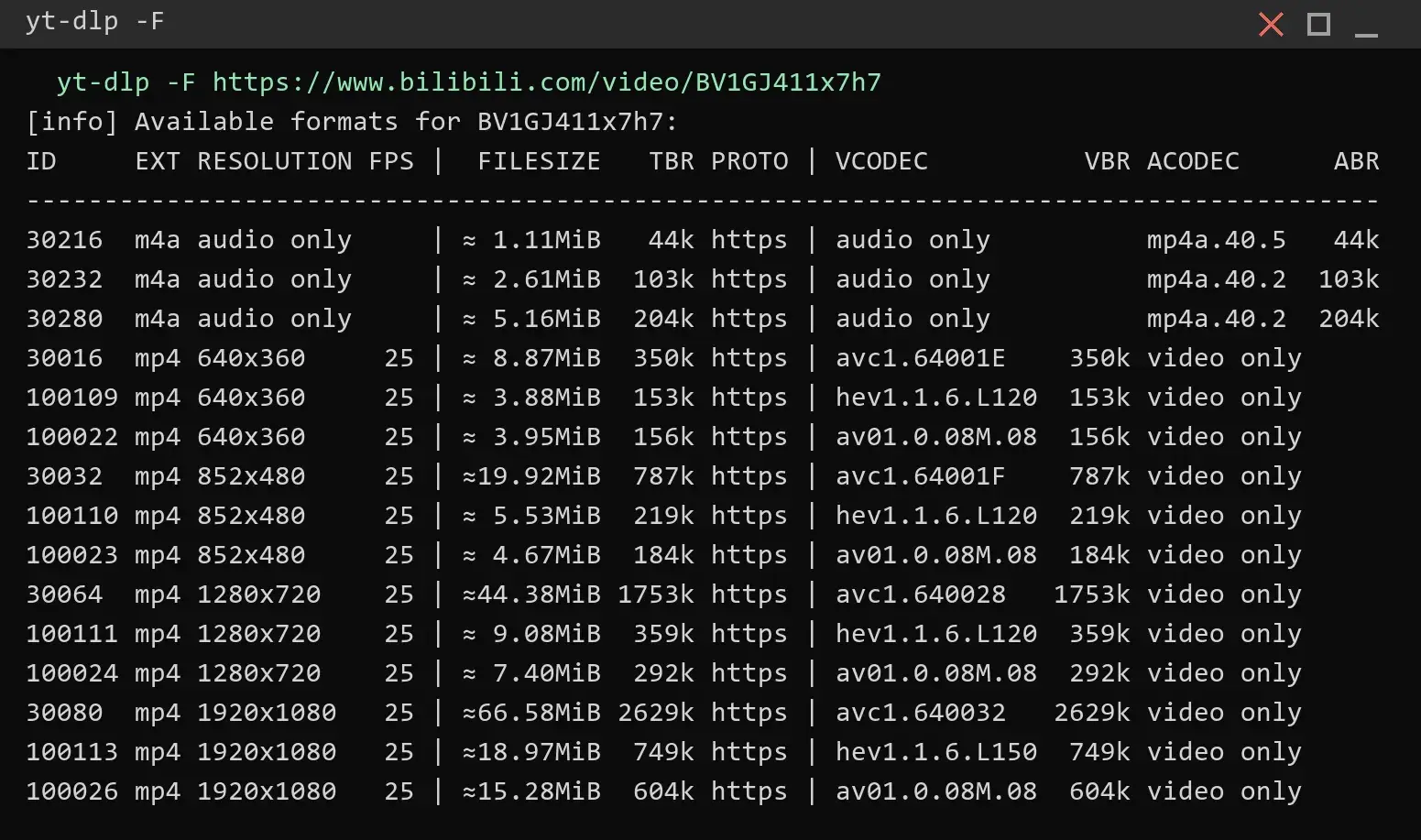1421x840 pixels.
Task: Click the VCODEC column header
Action: click(881, 161)
